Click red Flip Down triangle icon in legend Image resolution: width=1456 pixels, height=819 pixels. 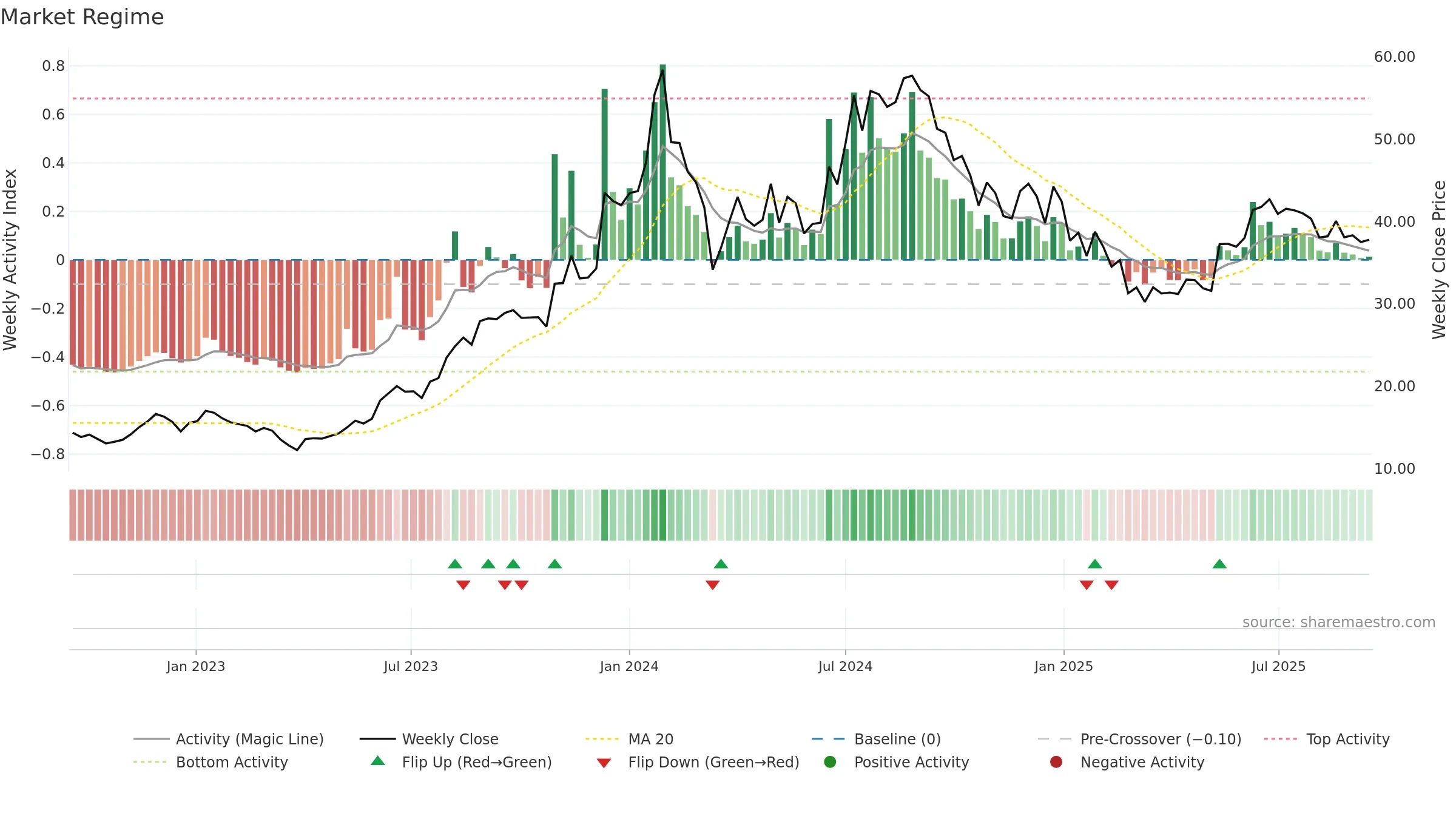(604, 763)
